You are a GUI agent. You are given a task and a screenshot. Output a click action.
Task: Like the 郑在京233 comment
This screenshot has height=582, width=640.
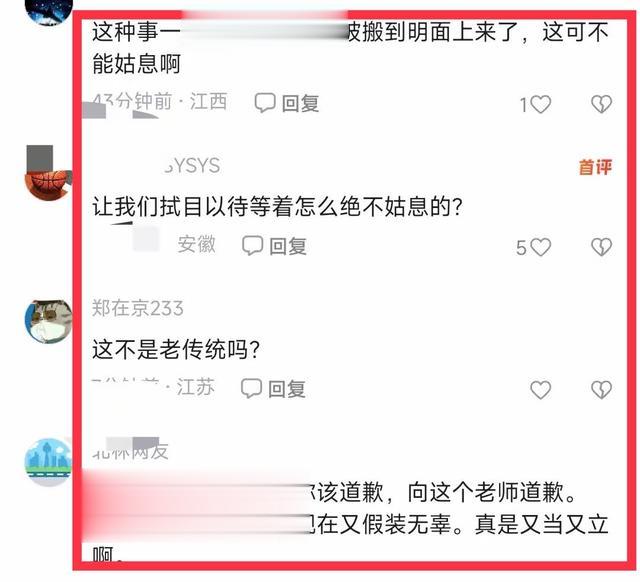(x=540, y=390)
